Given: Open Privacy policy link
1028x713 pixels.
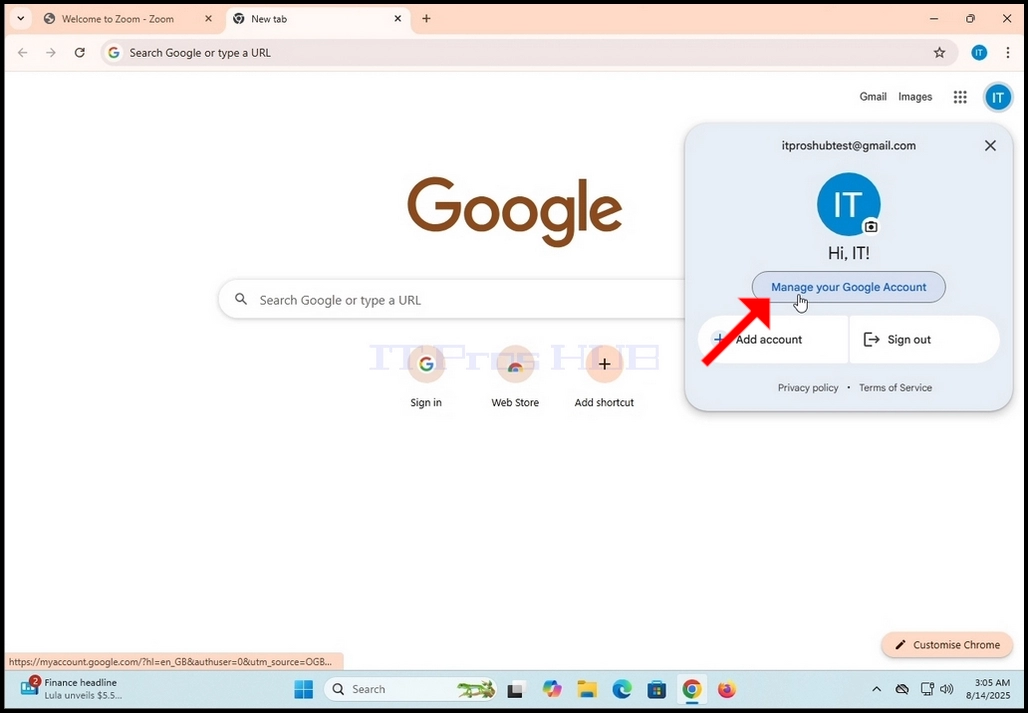Looking at the screenshot, I should (x=808, y=387).
